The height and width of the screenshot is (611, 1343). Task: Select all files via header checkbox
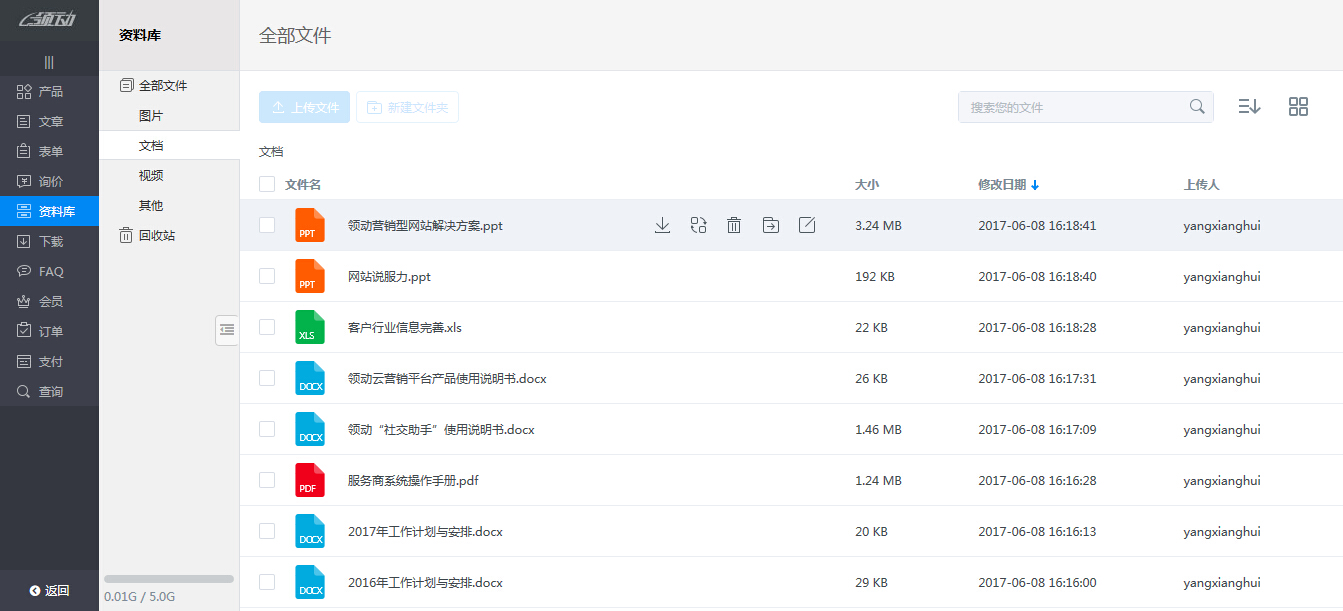point(267,184)
